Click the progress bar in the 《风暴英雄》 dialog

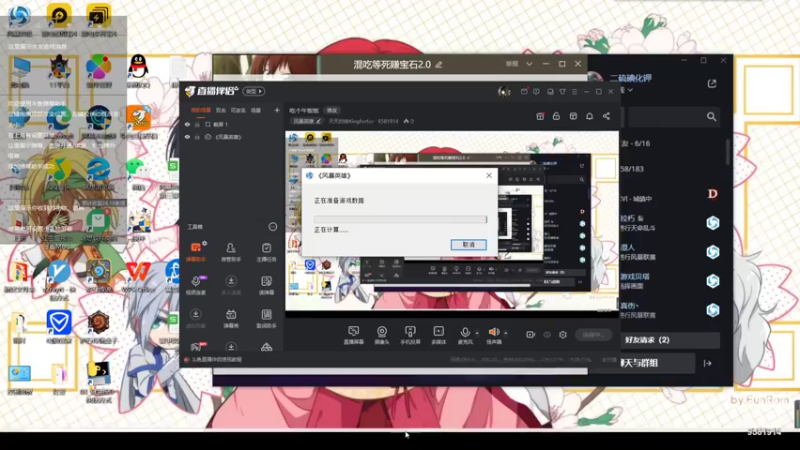coord(401,219)
